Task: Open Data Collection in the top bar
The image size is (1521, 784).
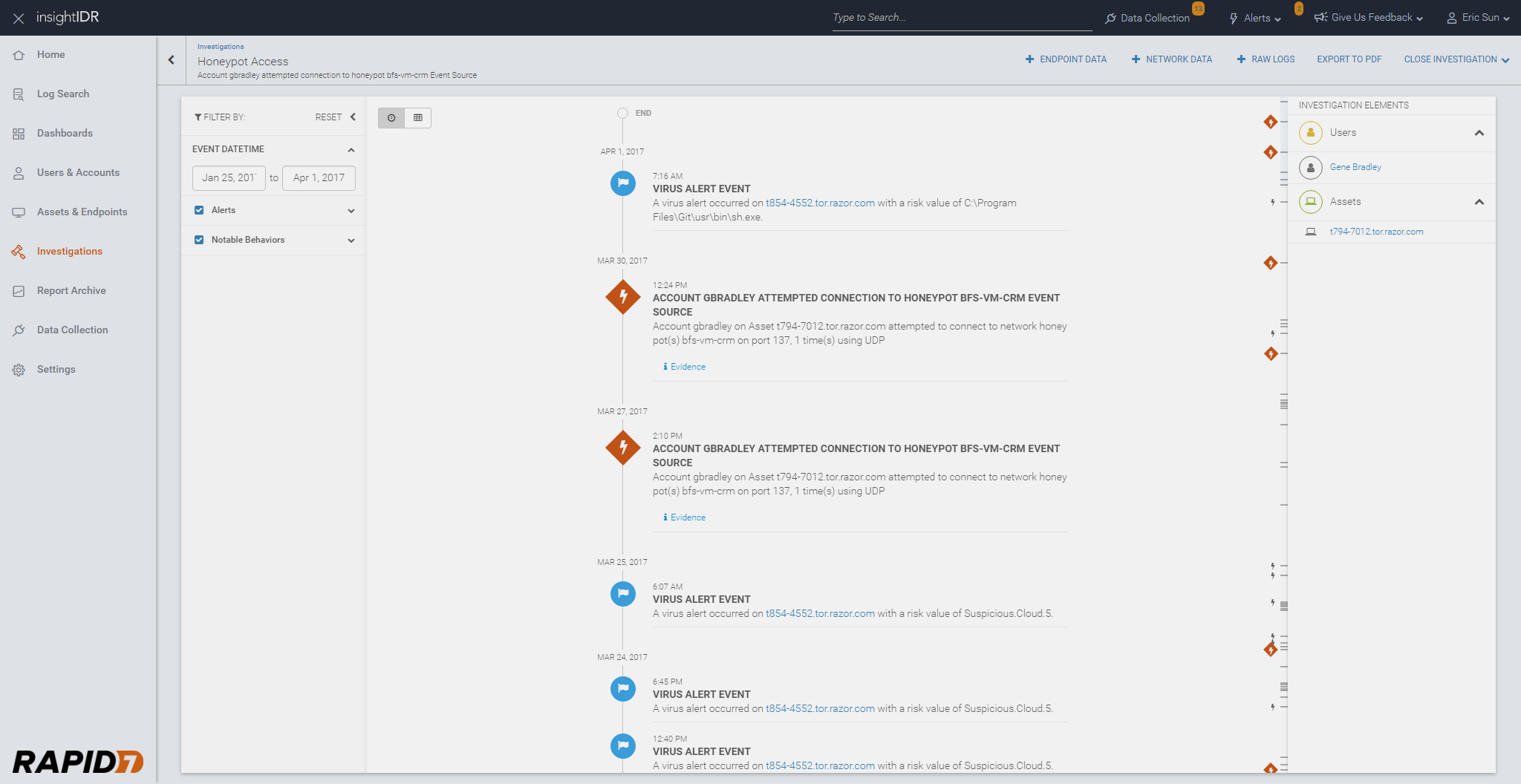Action: pyautogui.click(x=1147, y=18)
